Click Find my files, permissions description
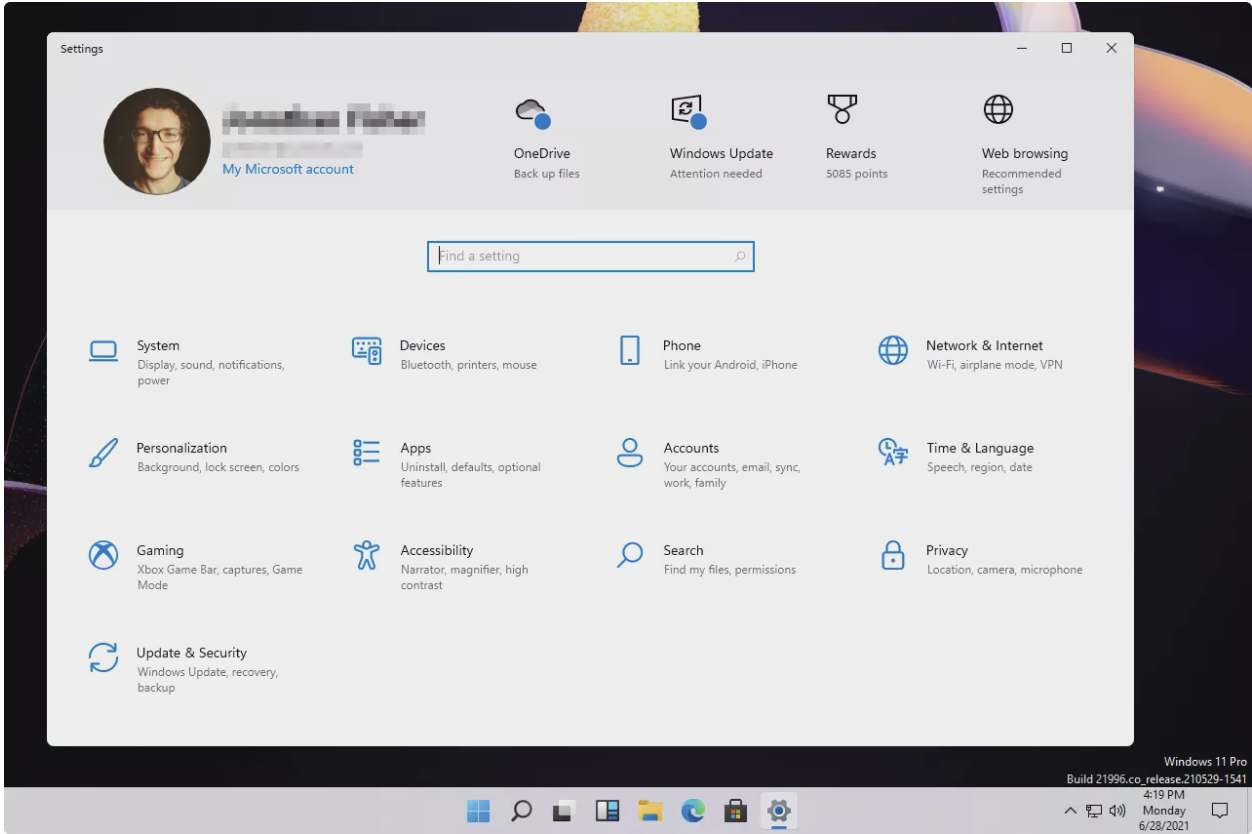Viewport: 1252px width, 834px height. (x=730, y=569)
